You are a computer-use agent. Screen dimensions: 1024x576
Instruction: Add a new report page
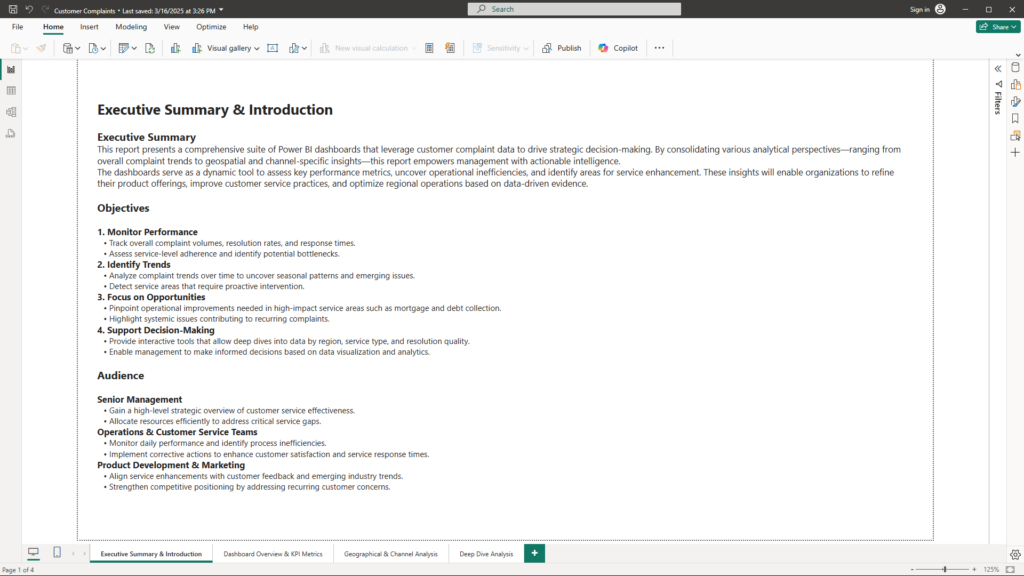535,553
